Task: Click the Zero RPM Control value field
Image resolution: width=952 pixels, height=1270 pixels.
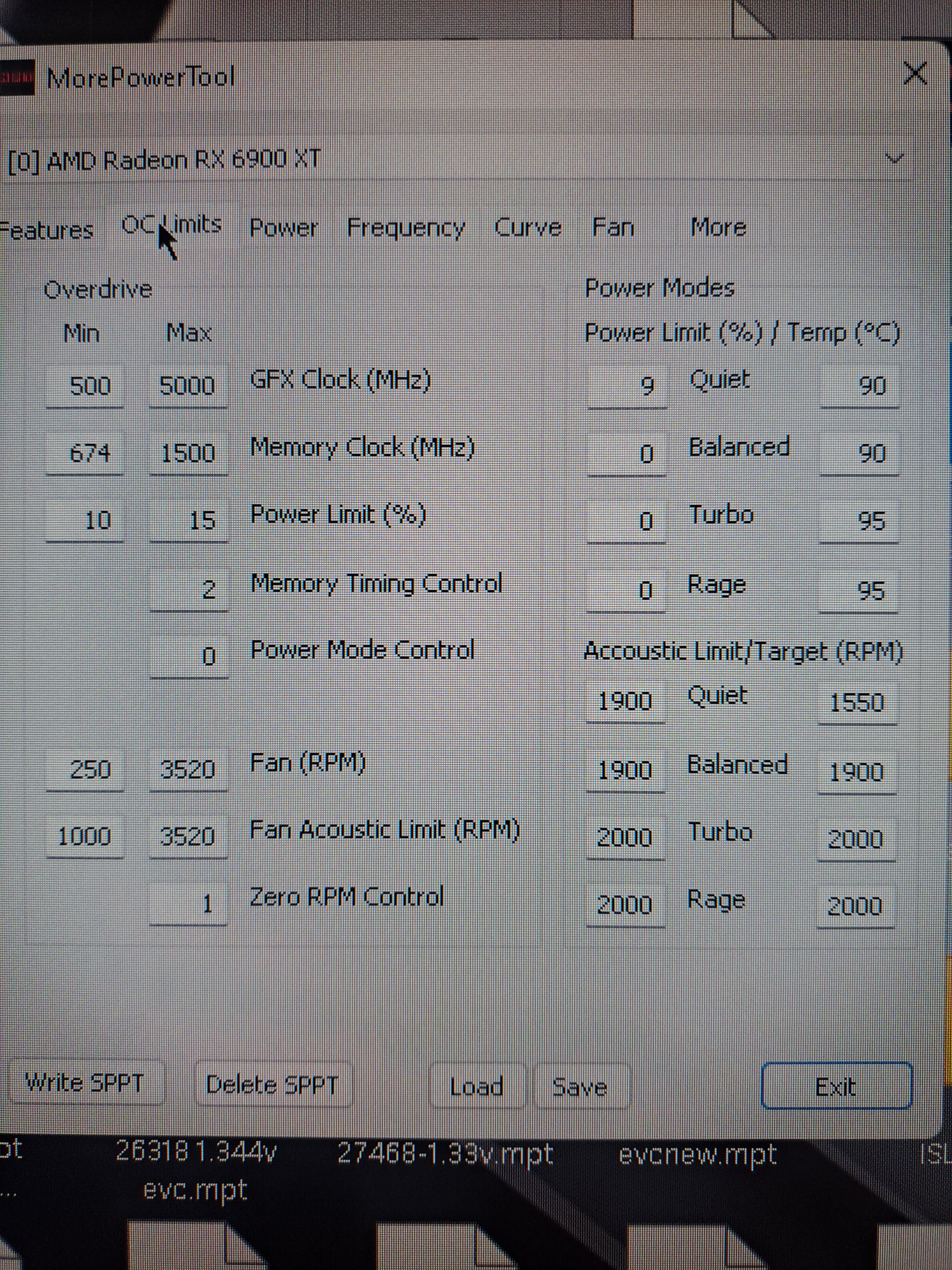Action: tap(188, 904)
